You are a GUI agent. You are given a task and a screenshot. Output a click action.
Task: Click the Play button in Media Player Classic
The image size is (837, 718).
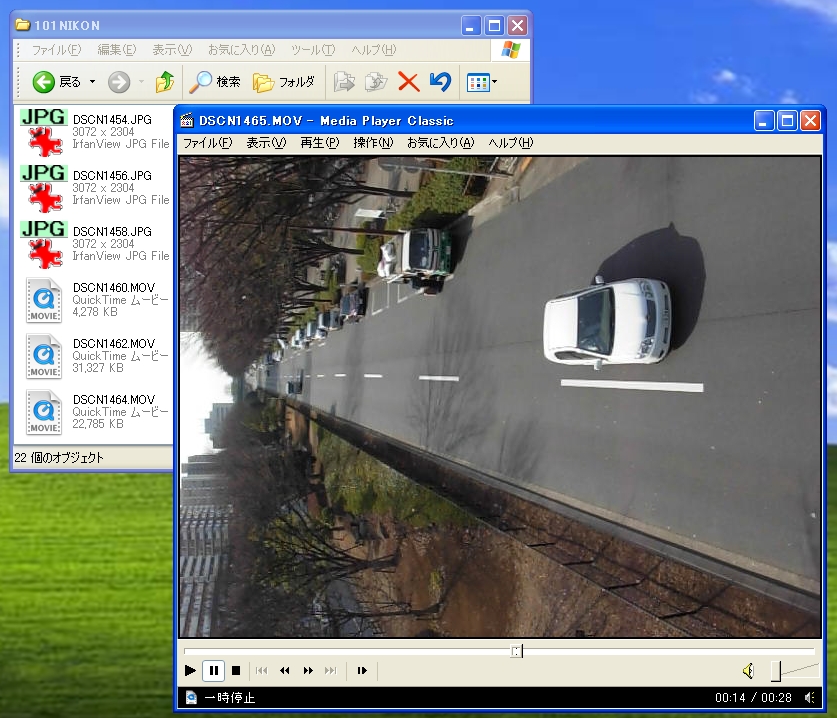190,670
